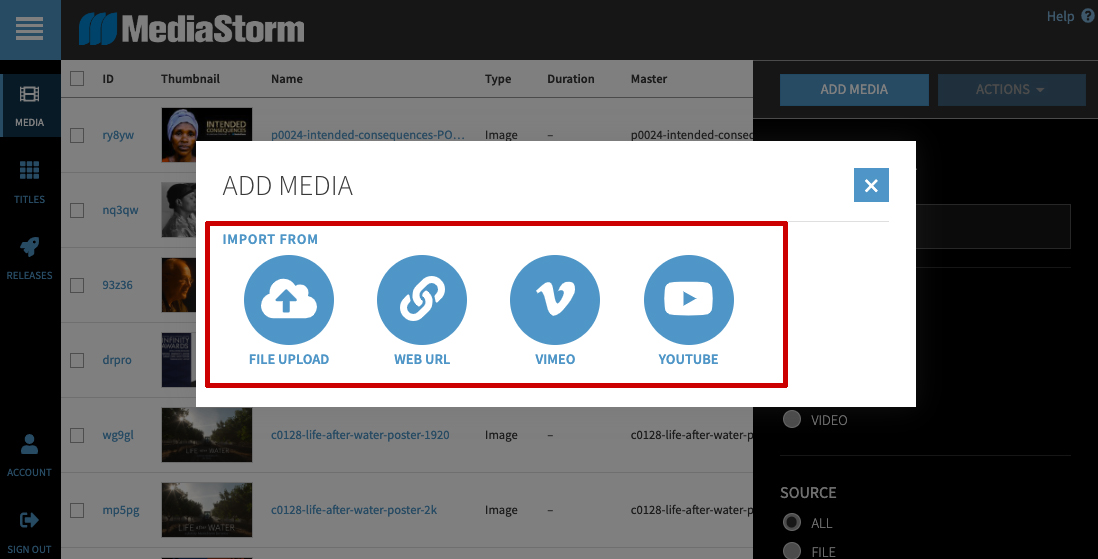The width and height of the screenshot is (1098, 559).
Task: Check the row drpro checkbox
Action: pyautogui.click(x=77, y=360)
